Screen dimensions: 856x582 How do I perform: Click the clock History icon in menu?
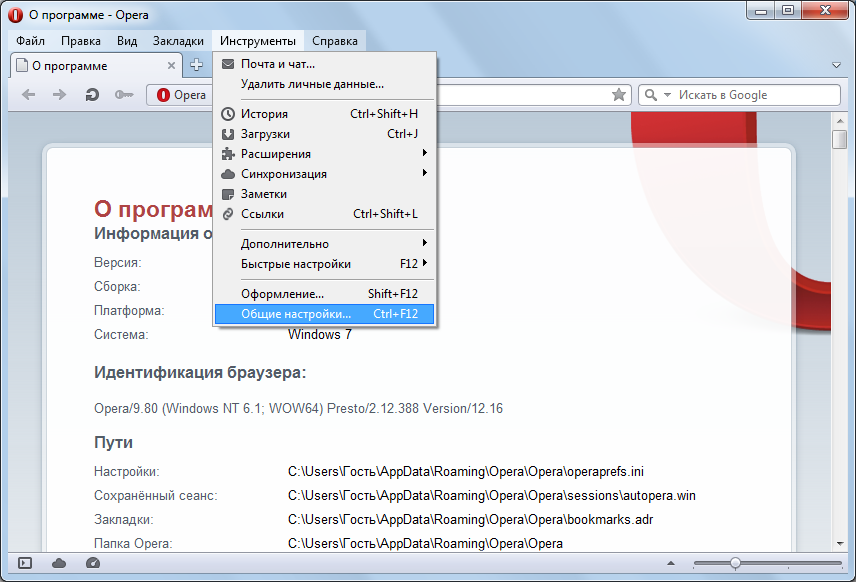(228, 114)
